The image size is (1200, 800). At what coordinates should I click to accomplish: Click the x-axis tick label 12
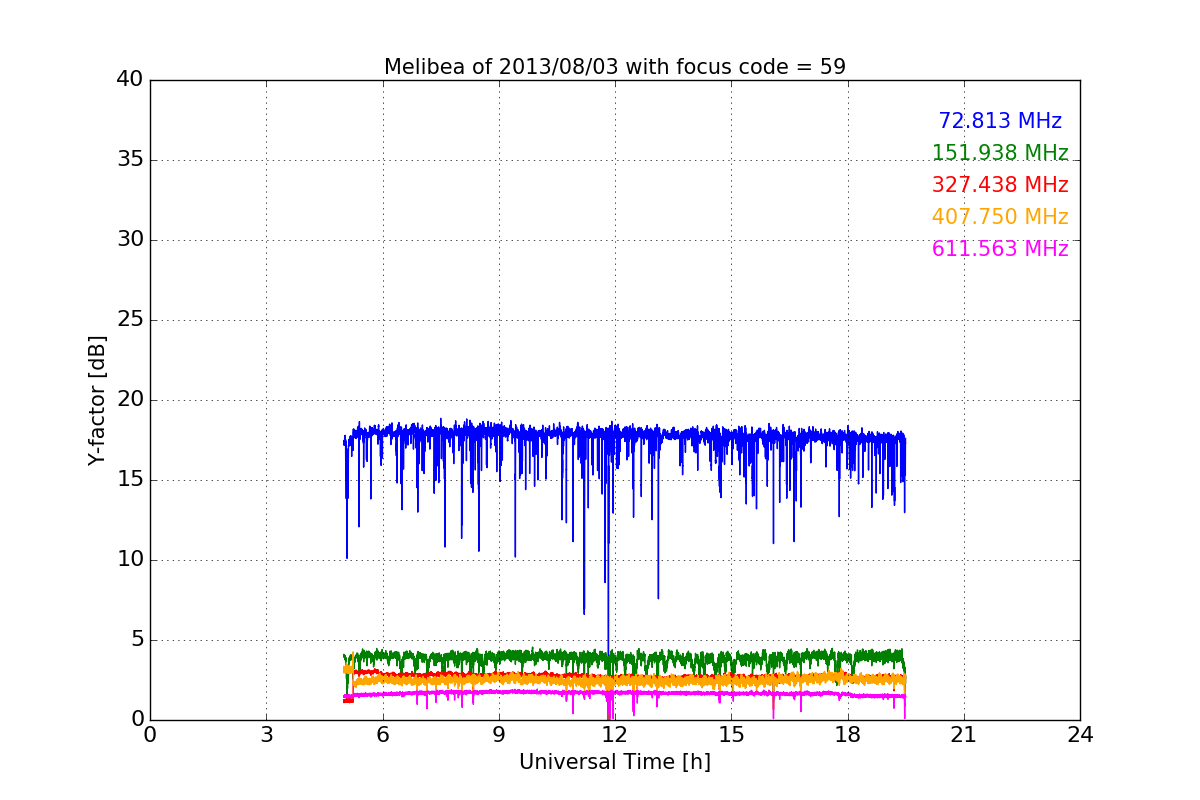(x=615, y=735)
